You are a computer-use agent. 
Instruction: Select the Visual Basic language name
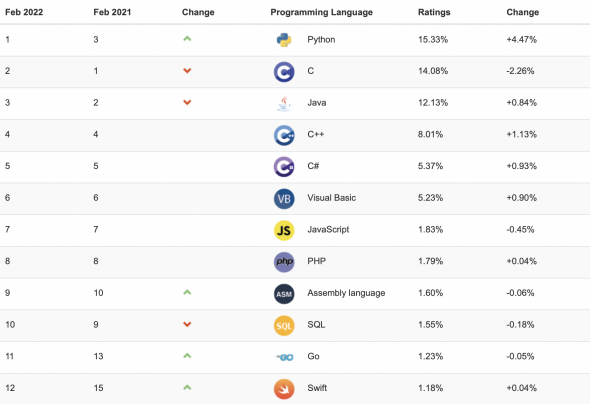[331, 198]
